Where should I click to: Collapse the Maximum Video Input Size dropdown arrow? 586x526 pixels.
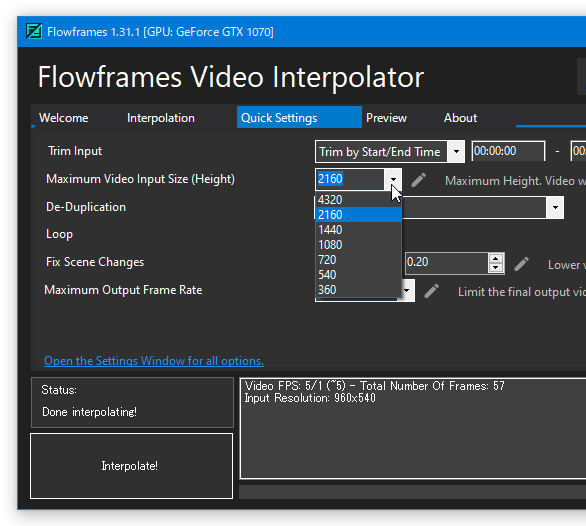tap(393, 179)
